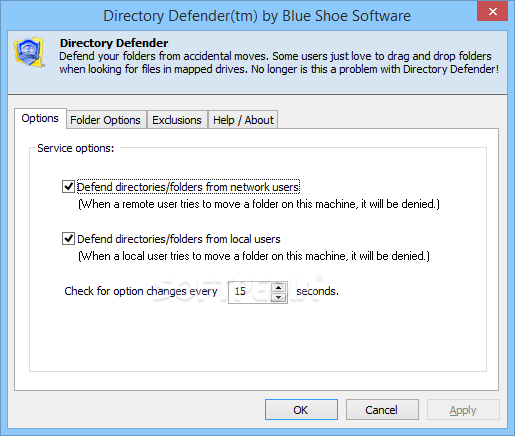Viewport: 515px width, 436px height.
Task: Decrease the seconds interval with down arrow
Action: point(278,297)
